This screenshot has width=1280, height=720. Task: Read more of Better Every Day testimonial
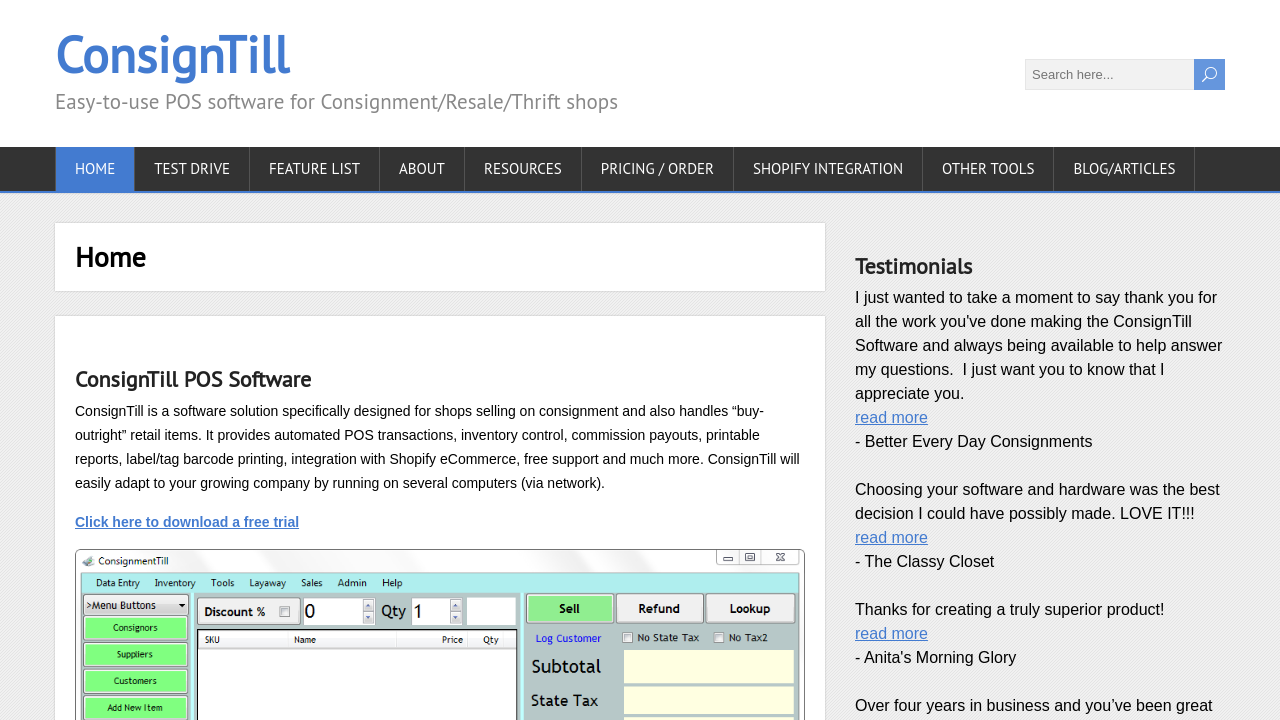click(x=891, y=418)
